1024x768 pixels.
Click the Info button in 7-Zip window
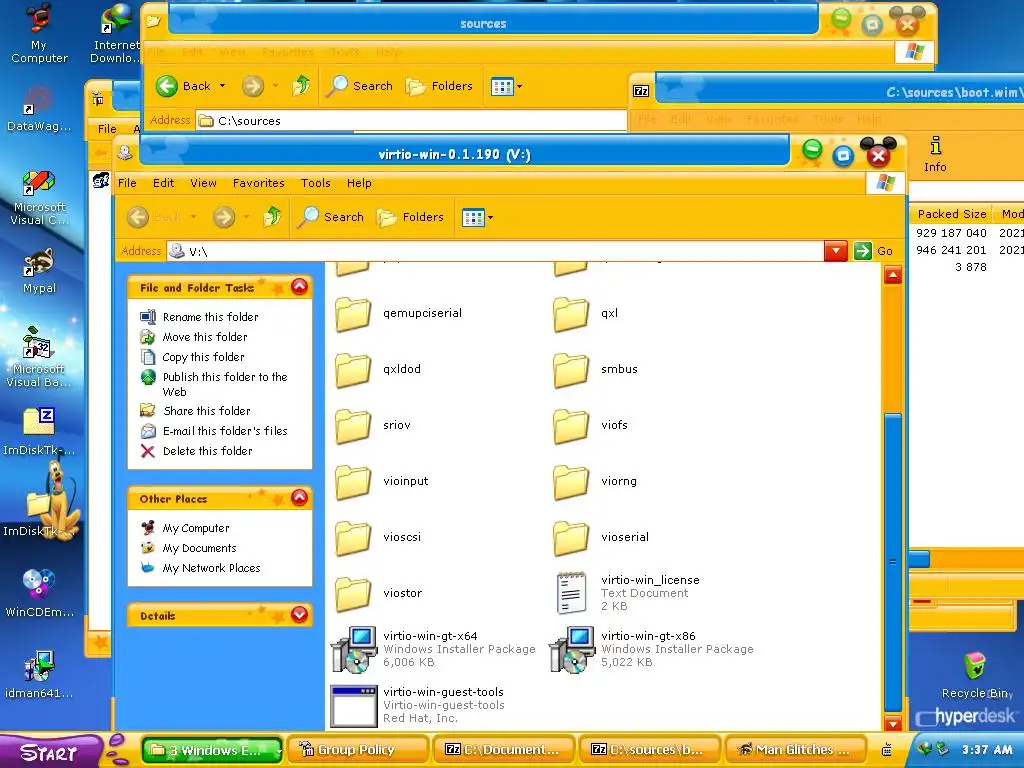tap(935, 155)
